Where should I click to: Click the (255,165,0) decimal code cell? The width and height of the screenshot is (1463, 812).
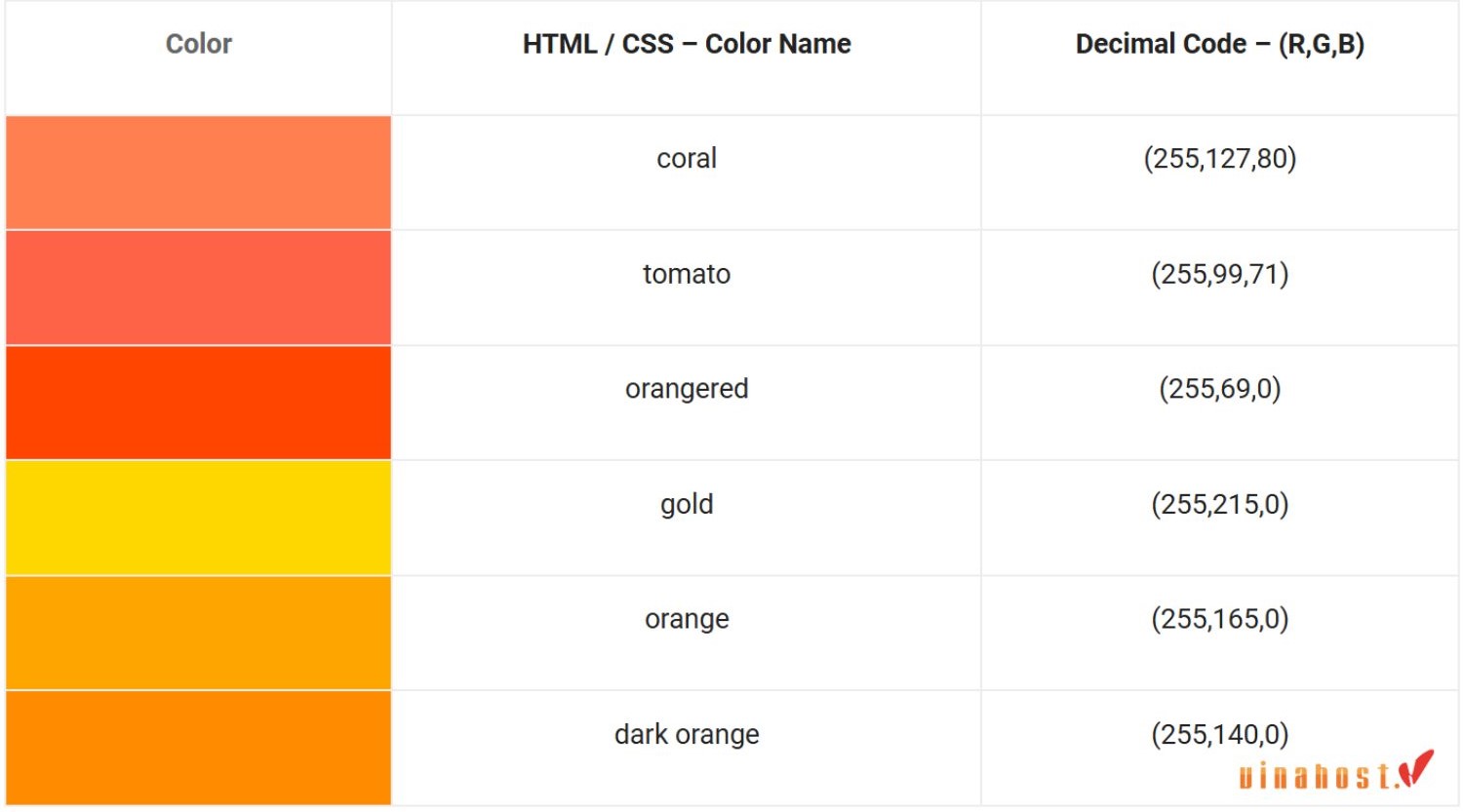(x=1220, y=633)
